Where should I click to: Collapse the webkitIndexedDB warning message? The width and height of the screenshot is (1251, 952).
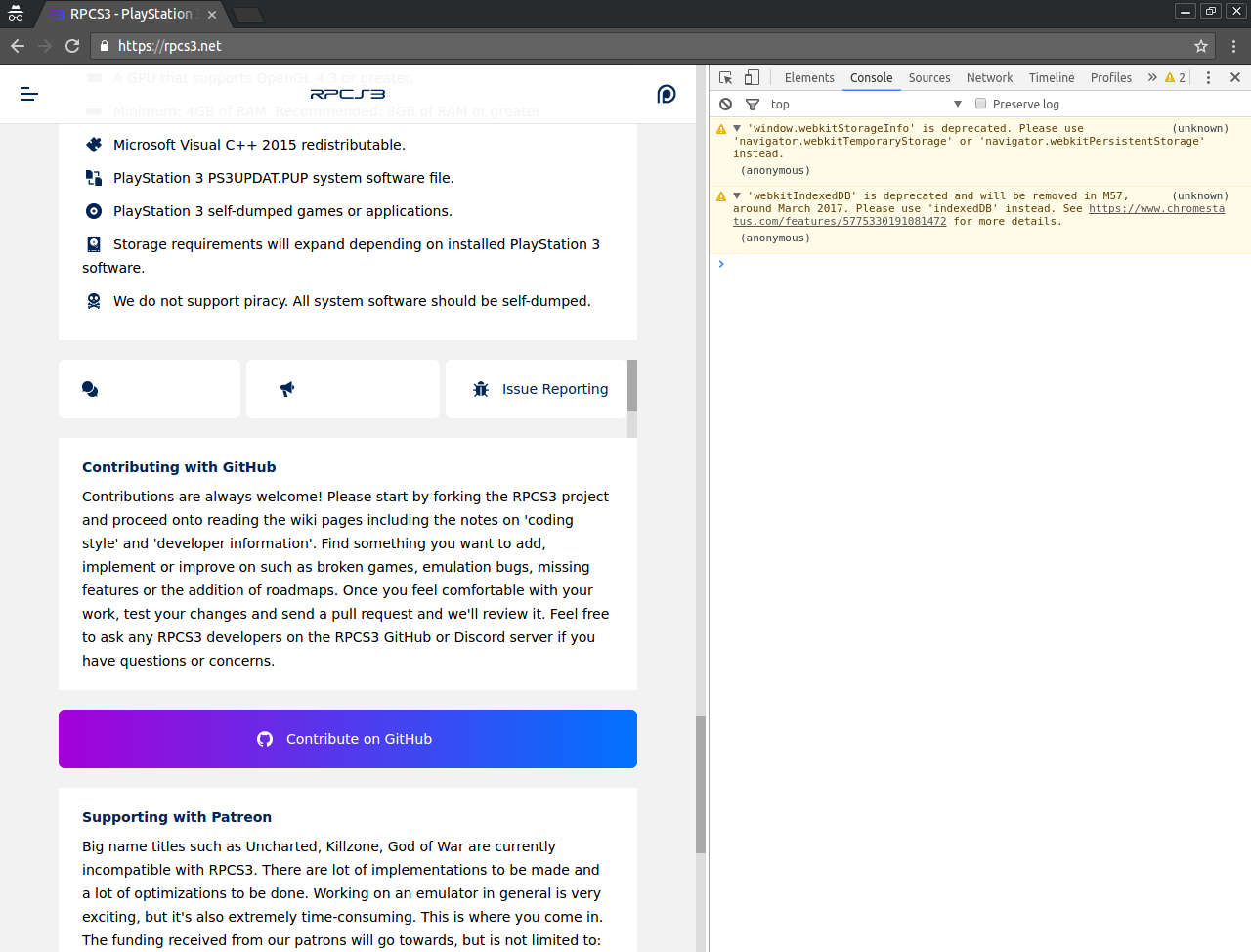pos(737,195)
